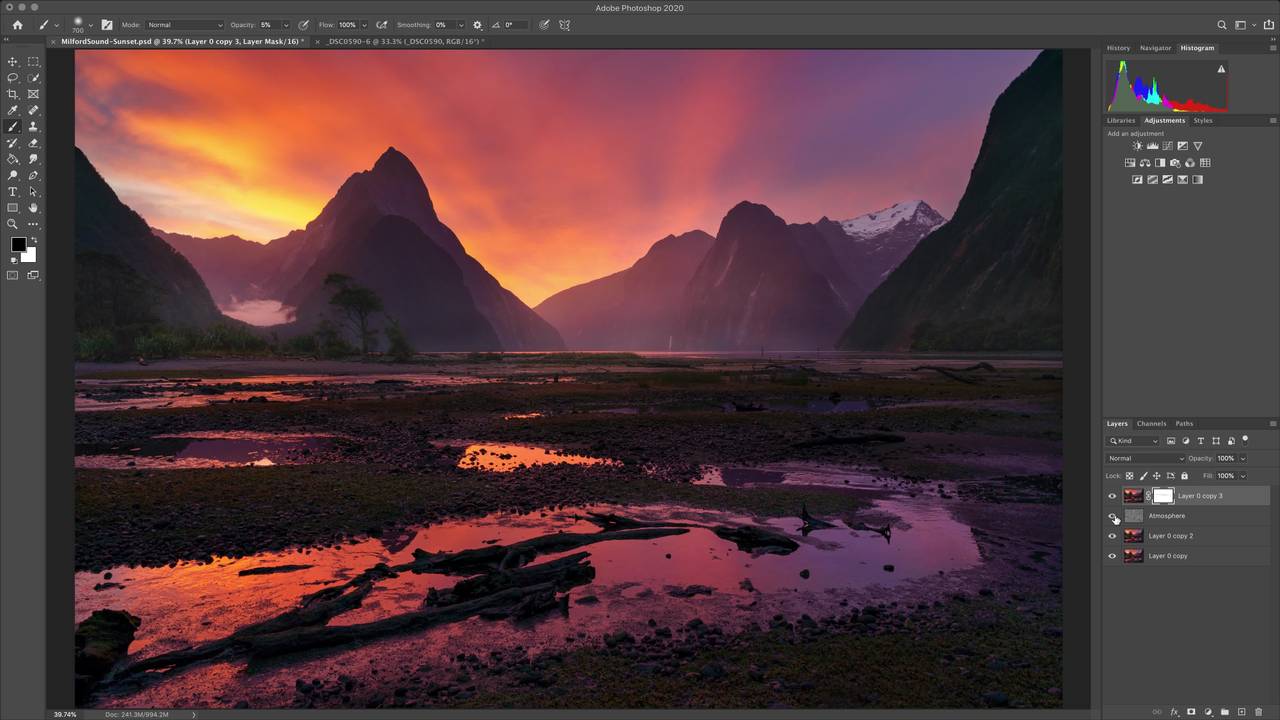Image resolution: width=1280 pixels, height=720 pixels.
Task: Toggle visibility of Atmosphere layer
Action: [1112, 516]
